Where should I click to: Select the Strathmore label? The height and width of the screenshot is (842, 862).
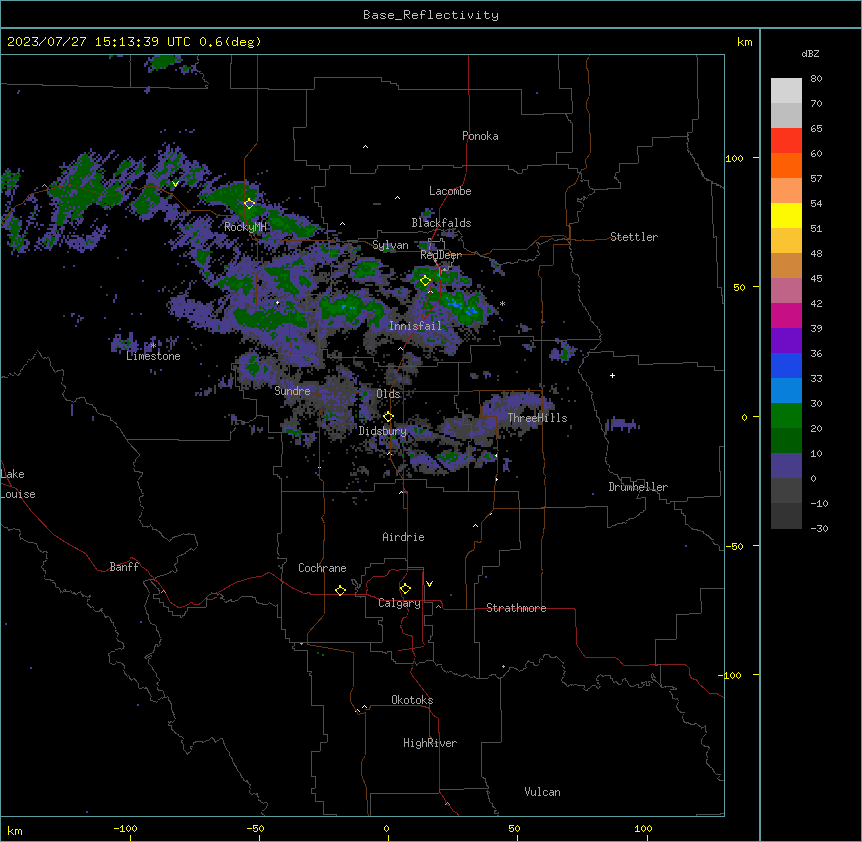pos(516,608)
